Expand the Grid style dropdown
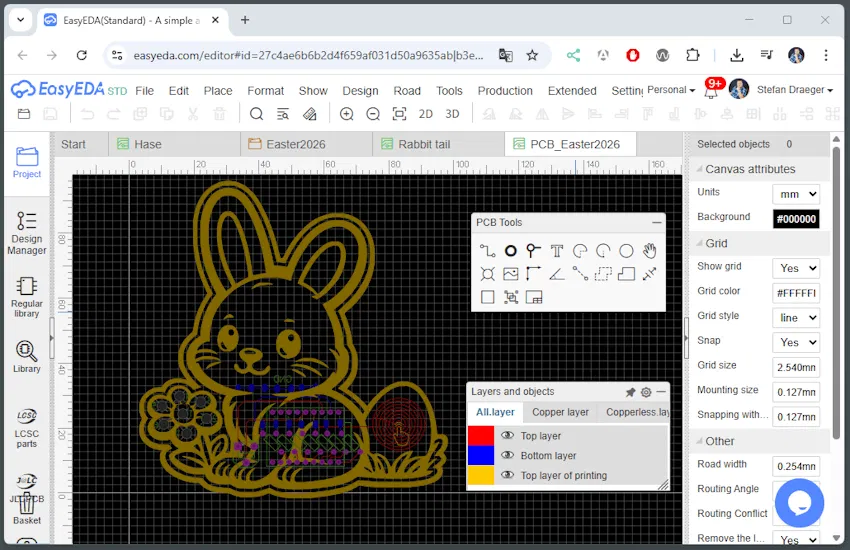 tap(795, 318)
